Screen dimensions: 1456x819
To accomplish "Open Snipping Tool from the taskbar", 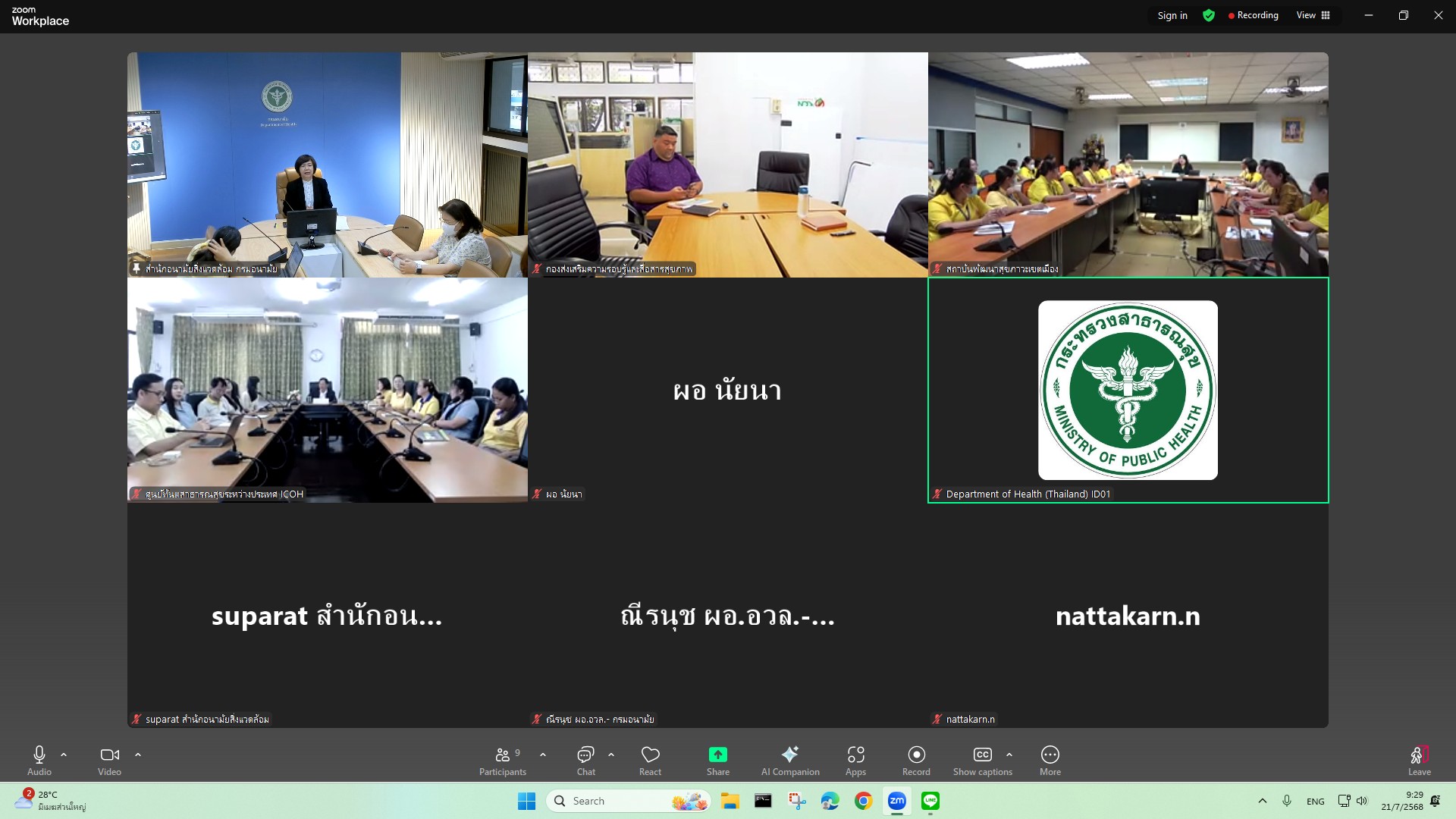I will click(796, 801).
